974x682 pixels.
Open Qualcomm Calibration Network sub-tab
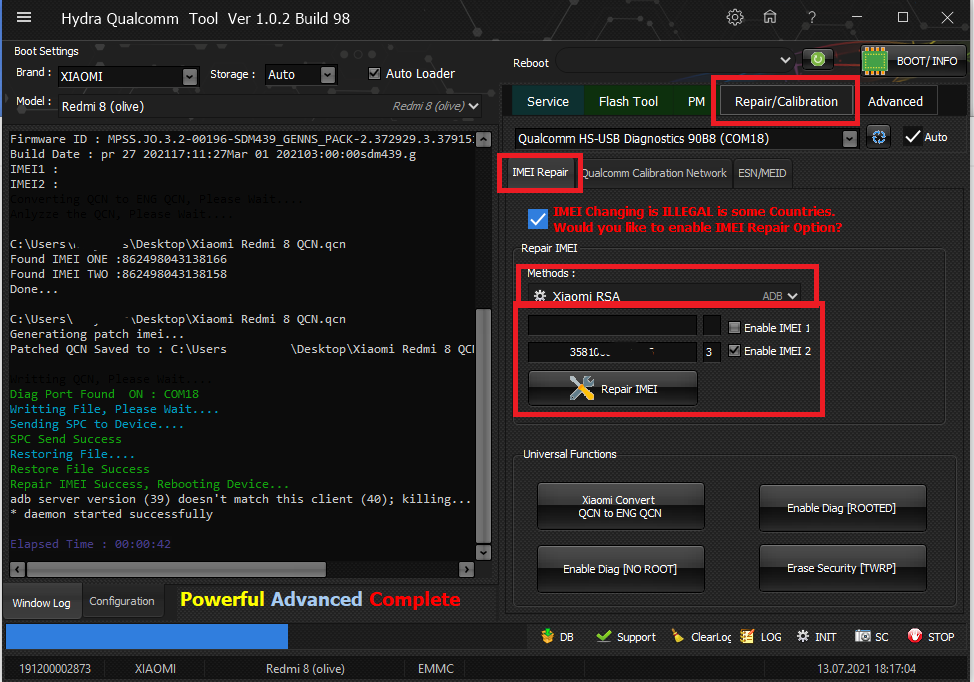[x=654, y=173]
